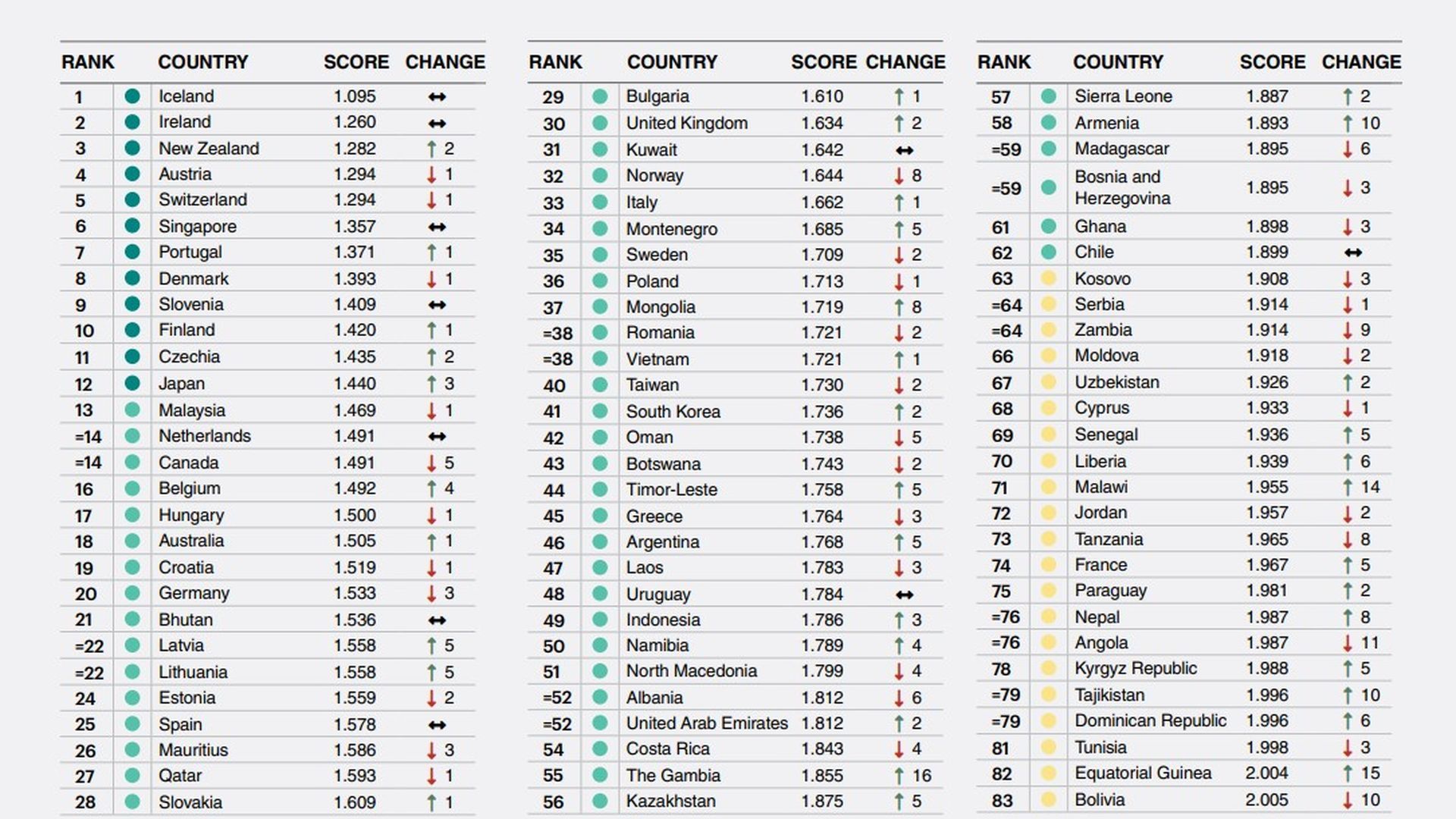
Task: Click Iceland's score value 1.095
Action: [x=355, y=96]
